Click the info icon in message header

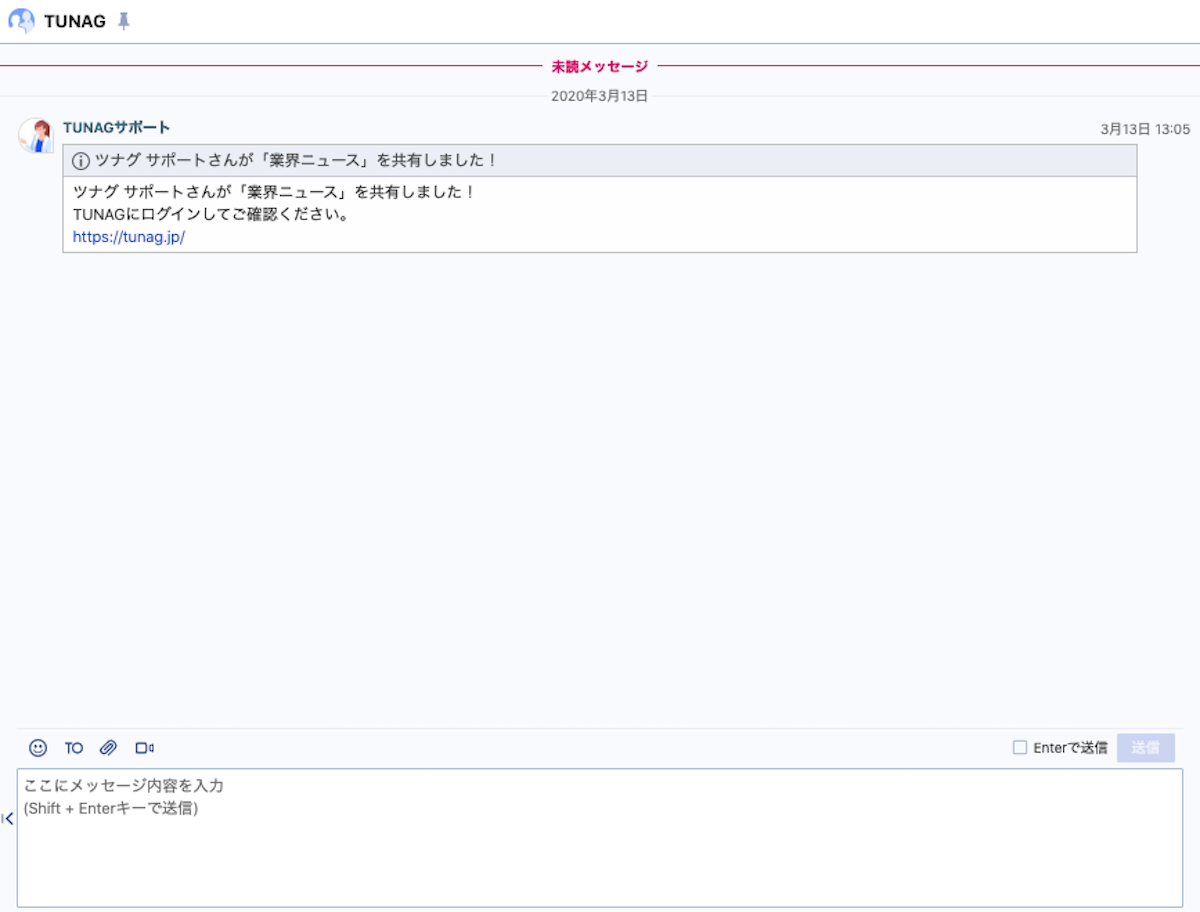tap(81, 161)
